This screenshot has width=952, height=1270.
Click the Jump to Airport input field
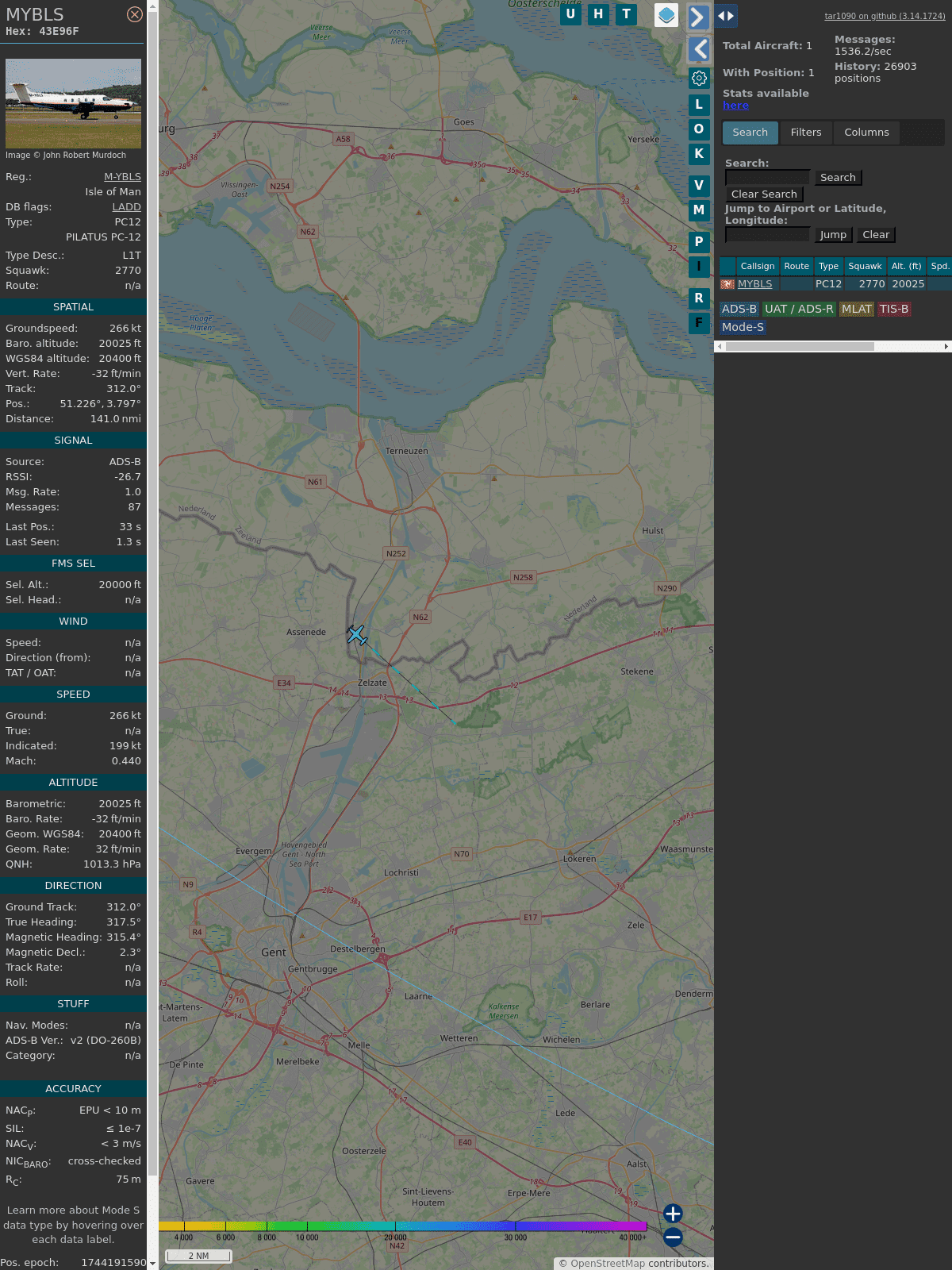[767, 235]
